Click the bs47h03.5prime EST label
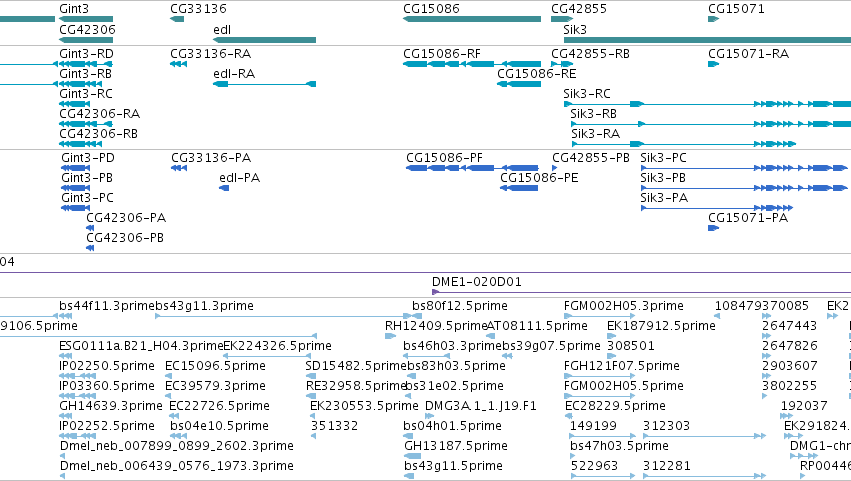Image resolution: width=851 pixels, height=481 pixels. [x=619, y=447]
